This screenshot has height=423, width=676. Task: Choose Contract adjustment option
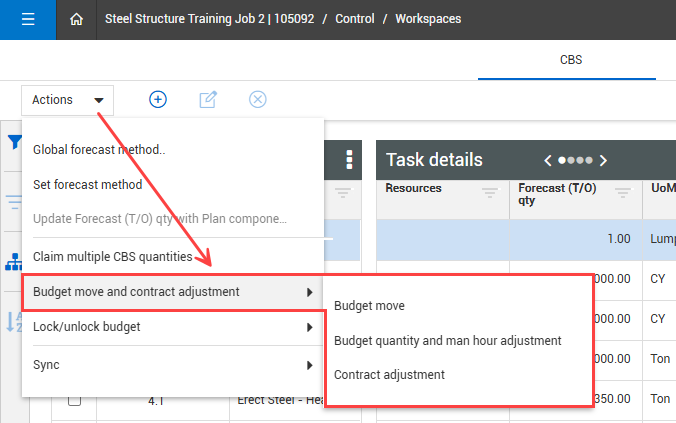click(389, 374)
